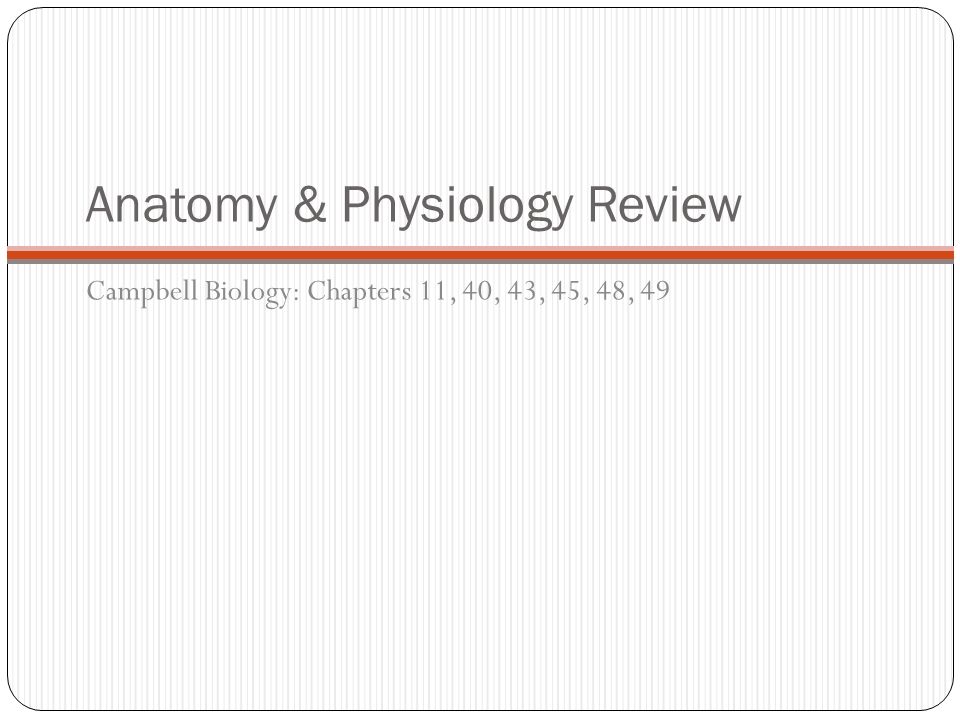Select the word "Biology:" in the subtitle
Image resolution: width=960 pixels, height=720 pixels.
pos(252,292)
